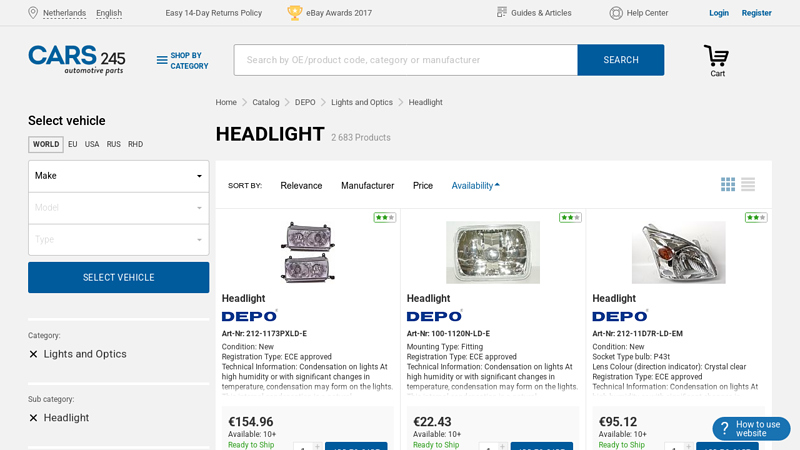Open Easy 14-Day Returns Policy link
The height and width of the screenshot is (450, 800).
[x=213, y=13]
